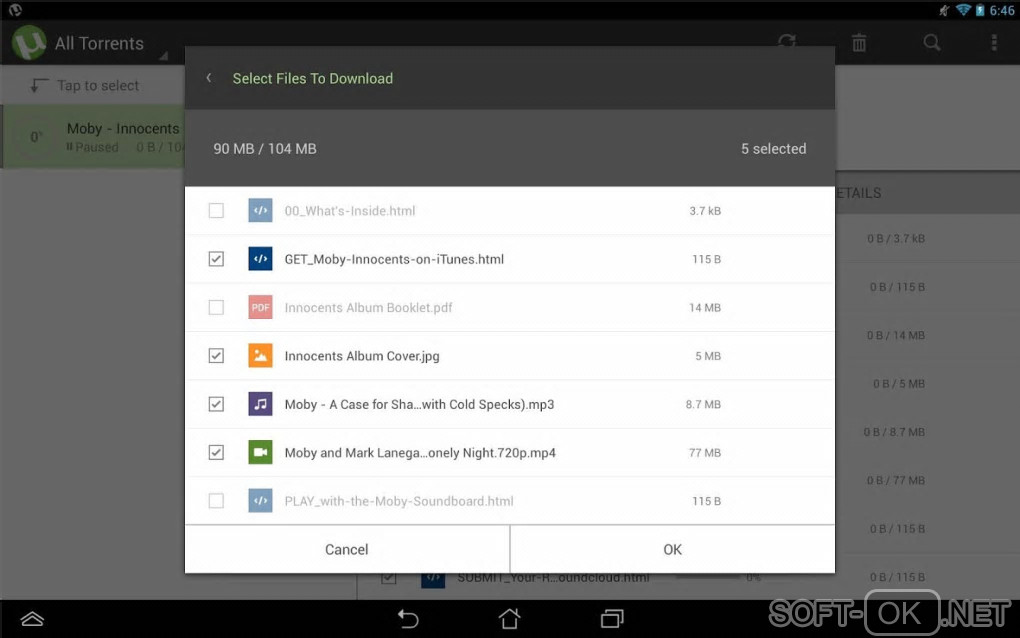1020x638 pixels.
Task: Click video icon of Onely Night.720p.mp4
Action: (260, 453)
